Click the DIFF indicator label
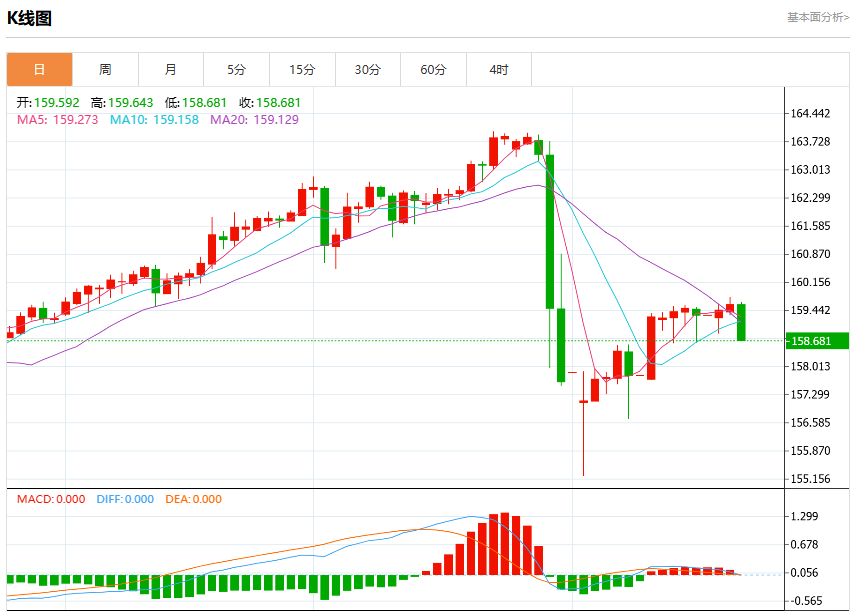This screenshot has width=856, height=611. tap(125, 499)
